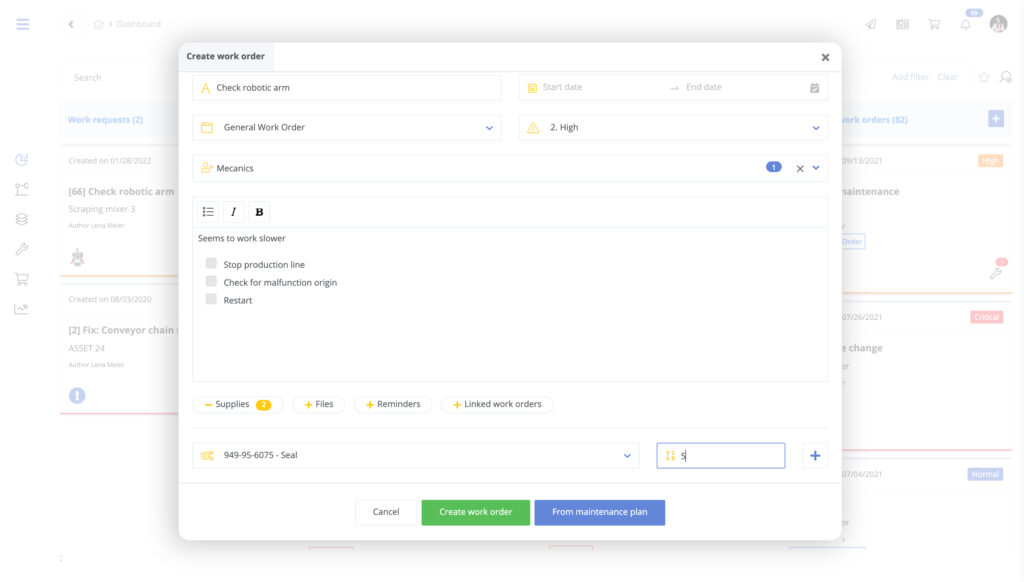Tick the Restart checkbox
Image resolution: width=1024 pixels, height=582 pixels.
coord(211,299)
